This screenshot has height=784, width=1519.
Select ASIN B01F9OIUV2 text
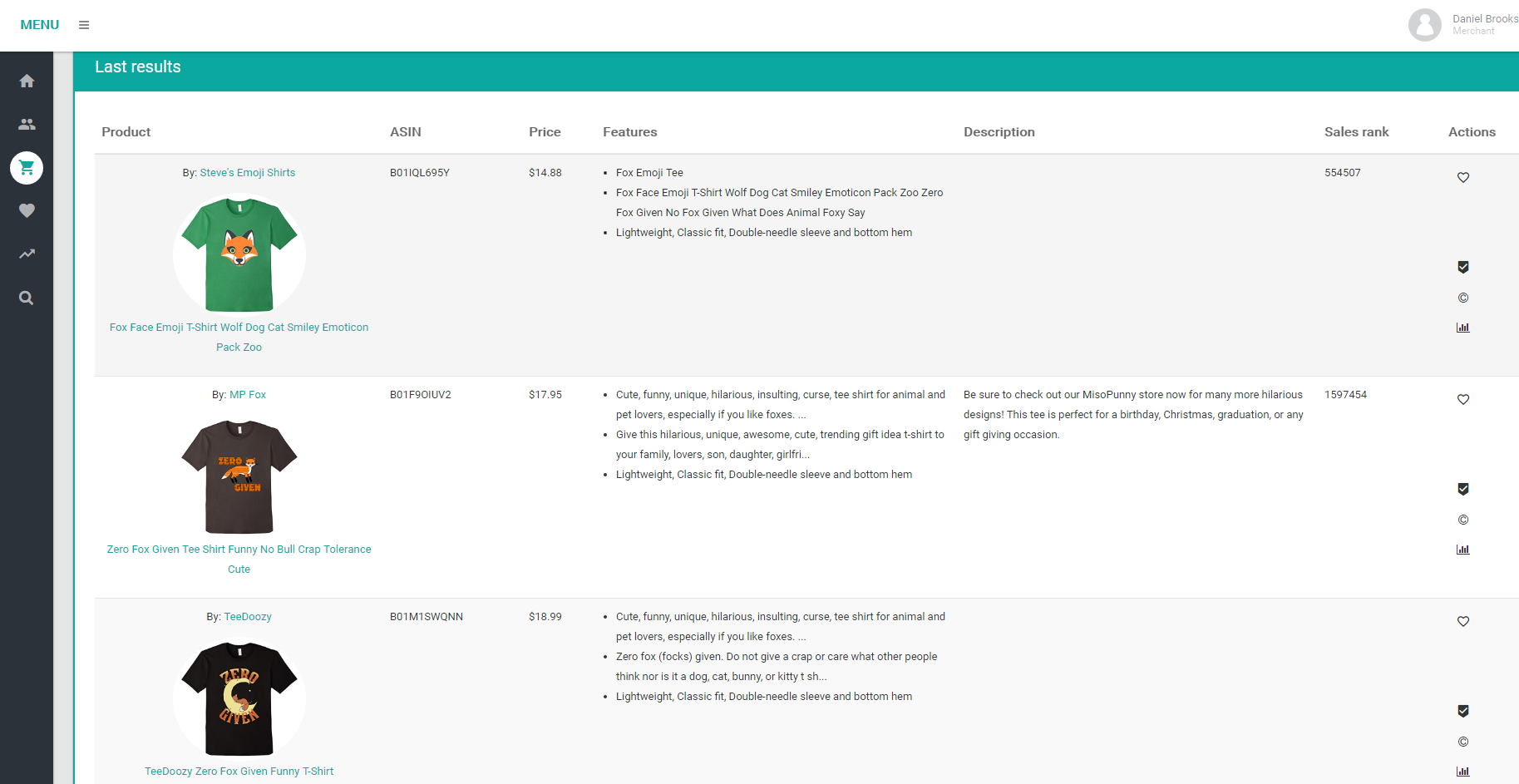tap(421, 395)
